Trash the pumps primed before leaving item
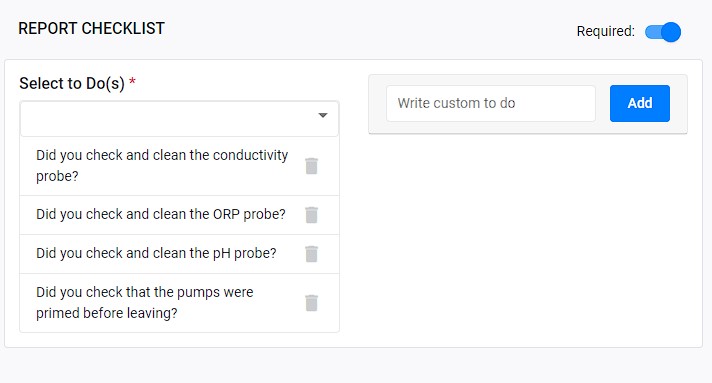 (x=312, y=303)
